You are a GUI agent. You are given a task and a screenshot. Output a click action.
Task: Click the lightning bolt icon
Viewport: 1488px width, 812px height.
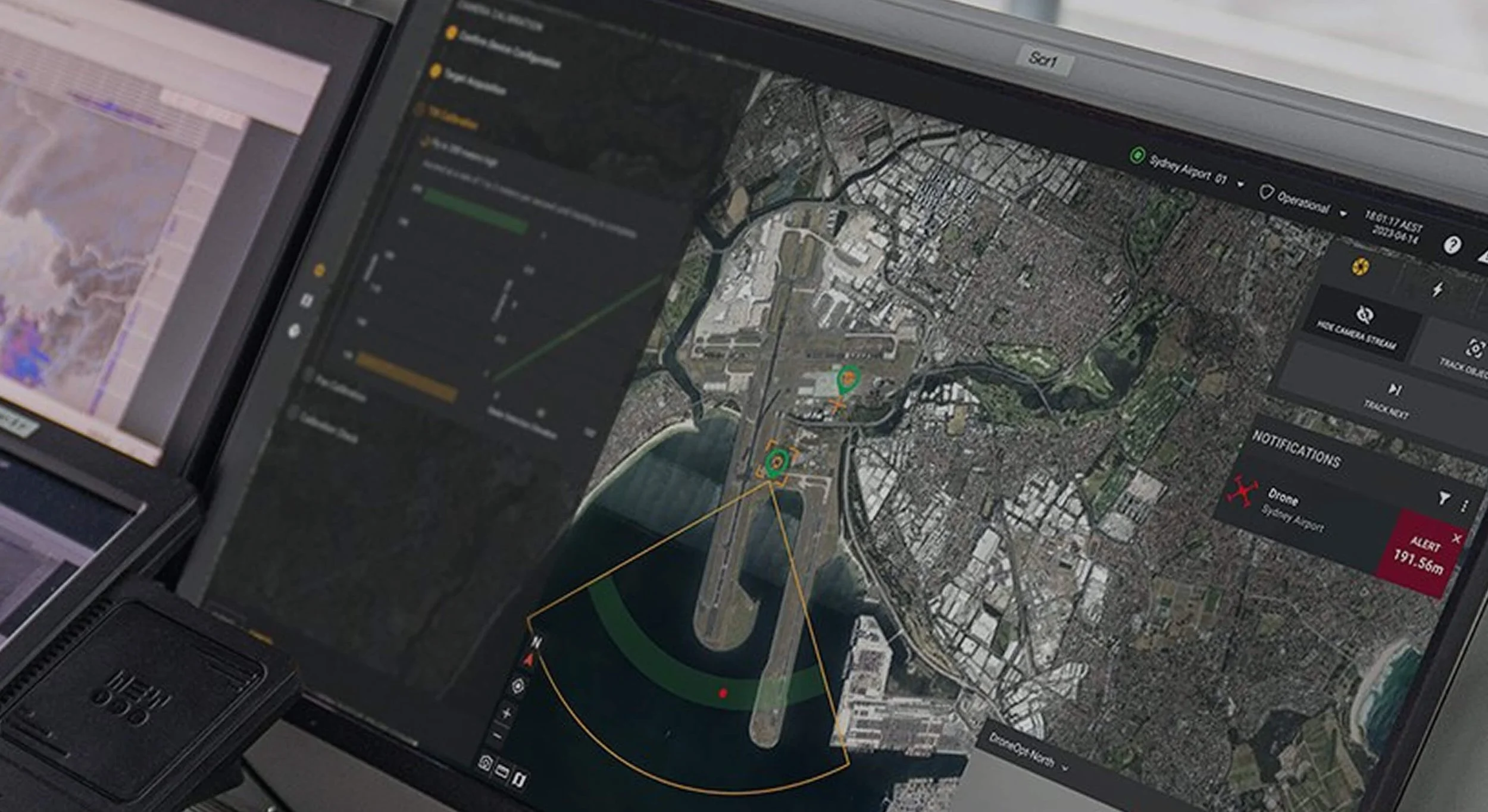click(1438, 290)
